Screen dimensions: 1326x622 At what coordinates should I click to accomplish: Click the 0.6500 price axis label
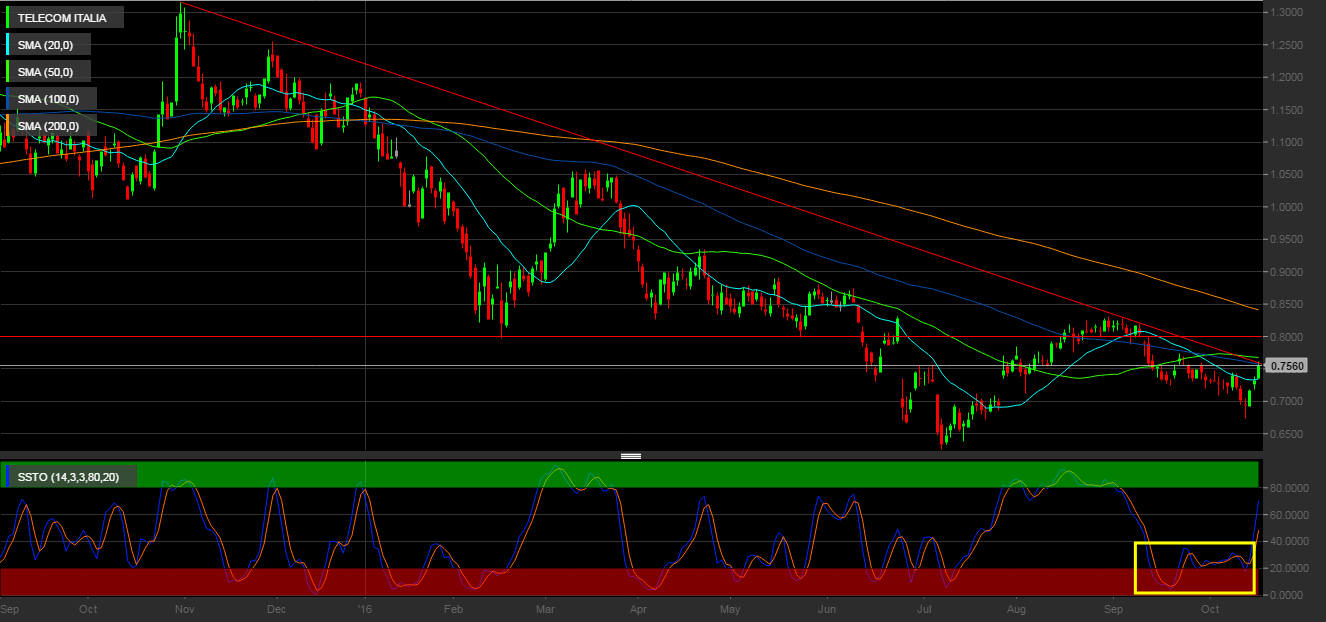click(x=1286, y=435)
